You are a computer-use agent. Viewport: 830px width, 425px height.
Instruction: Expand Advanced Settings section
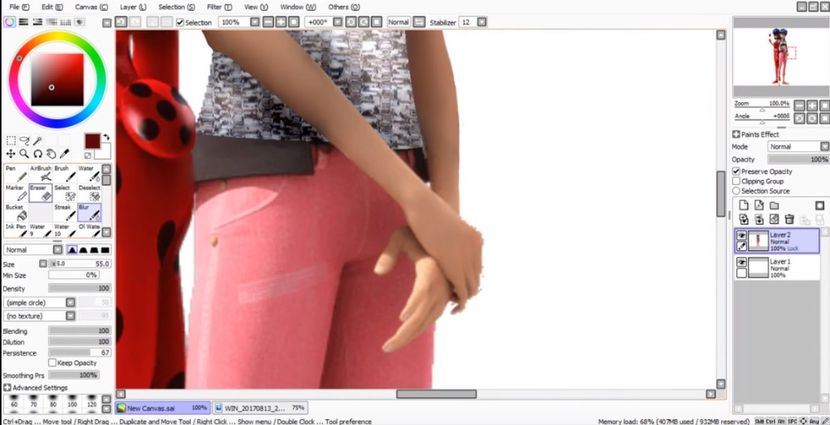tap(36, 387)
